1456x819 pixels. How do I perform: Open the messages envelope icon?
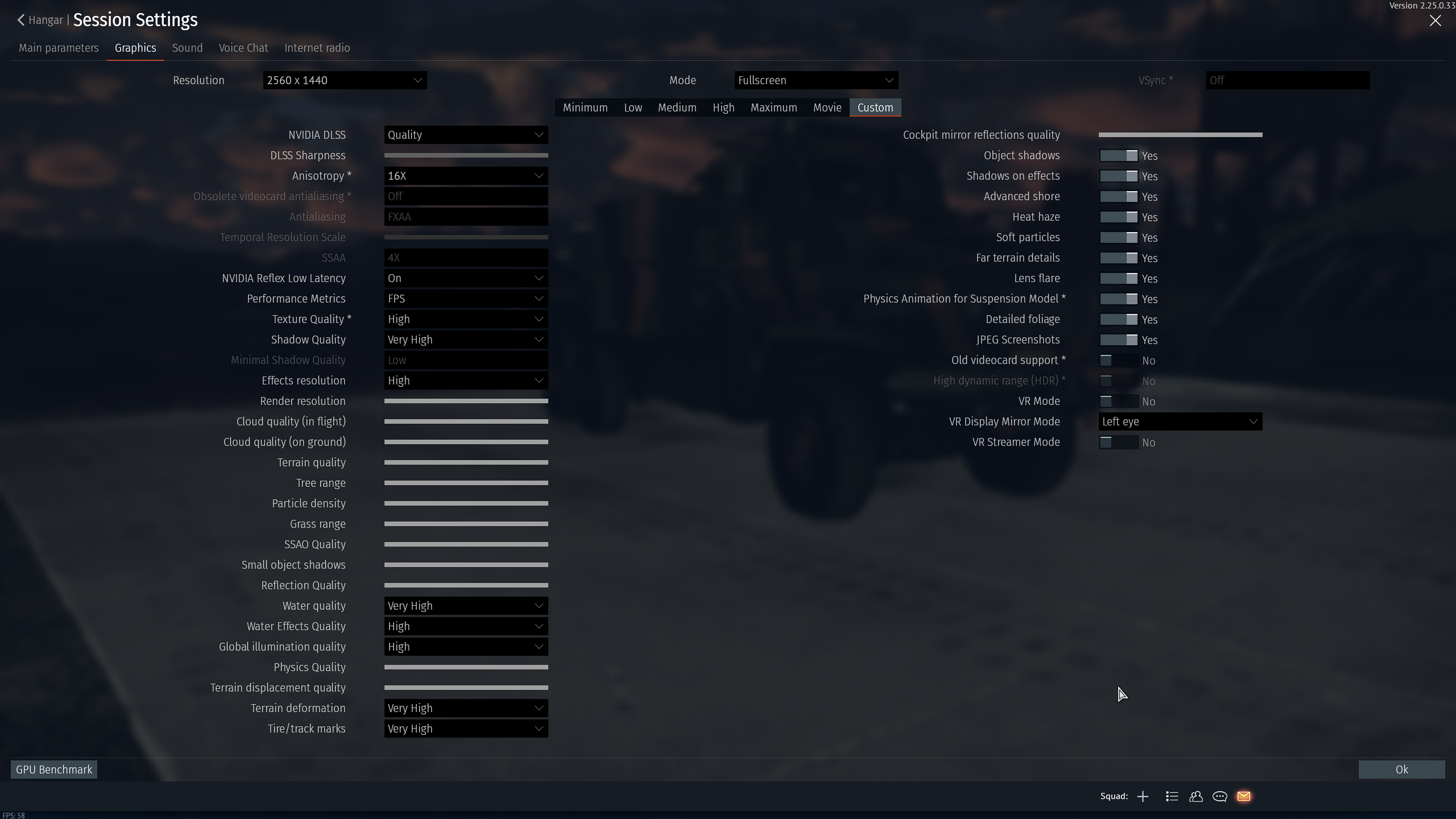tap(1244, 796)
